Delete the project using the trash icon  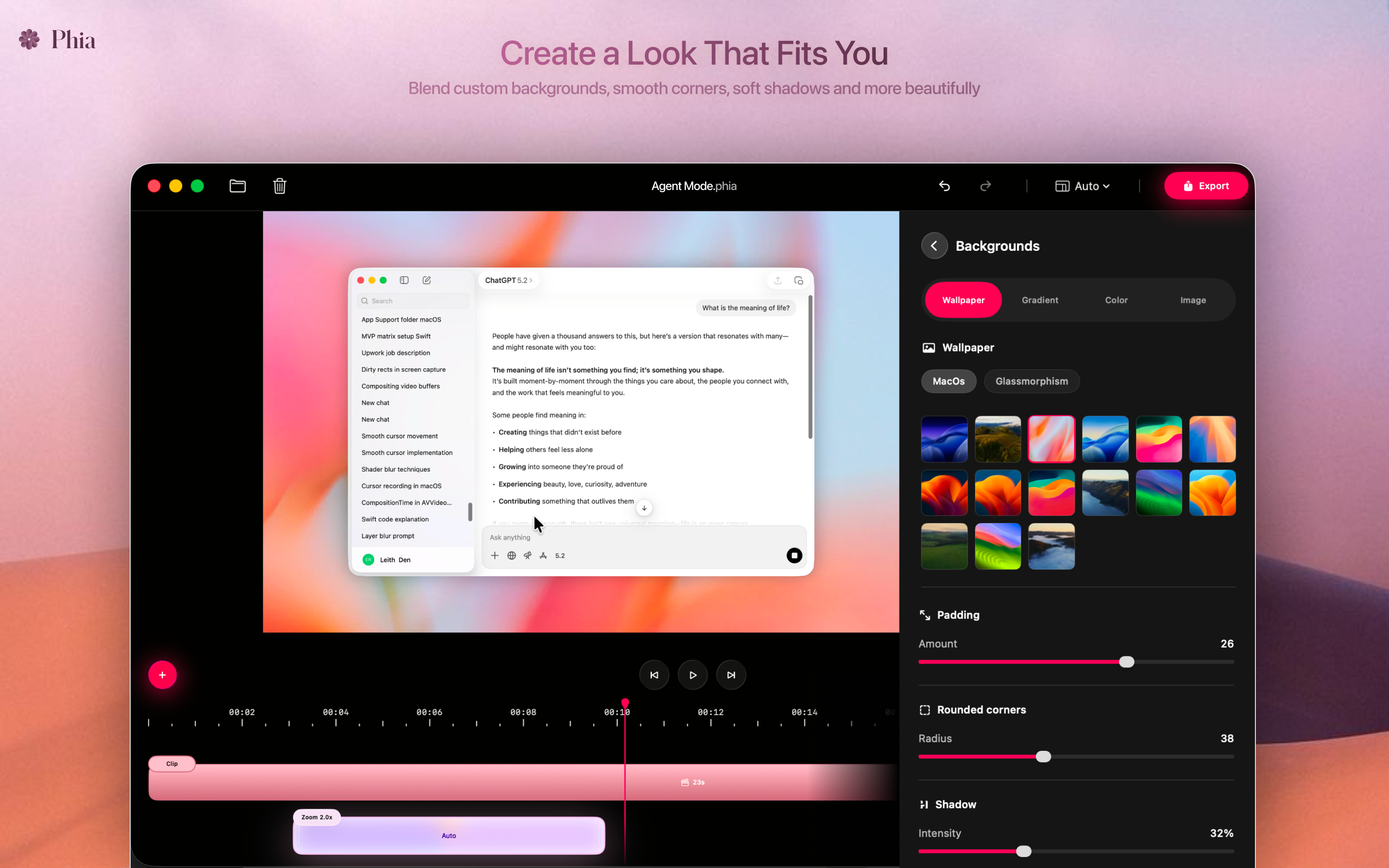(280, 186)
